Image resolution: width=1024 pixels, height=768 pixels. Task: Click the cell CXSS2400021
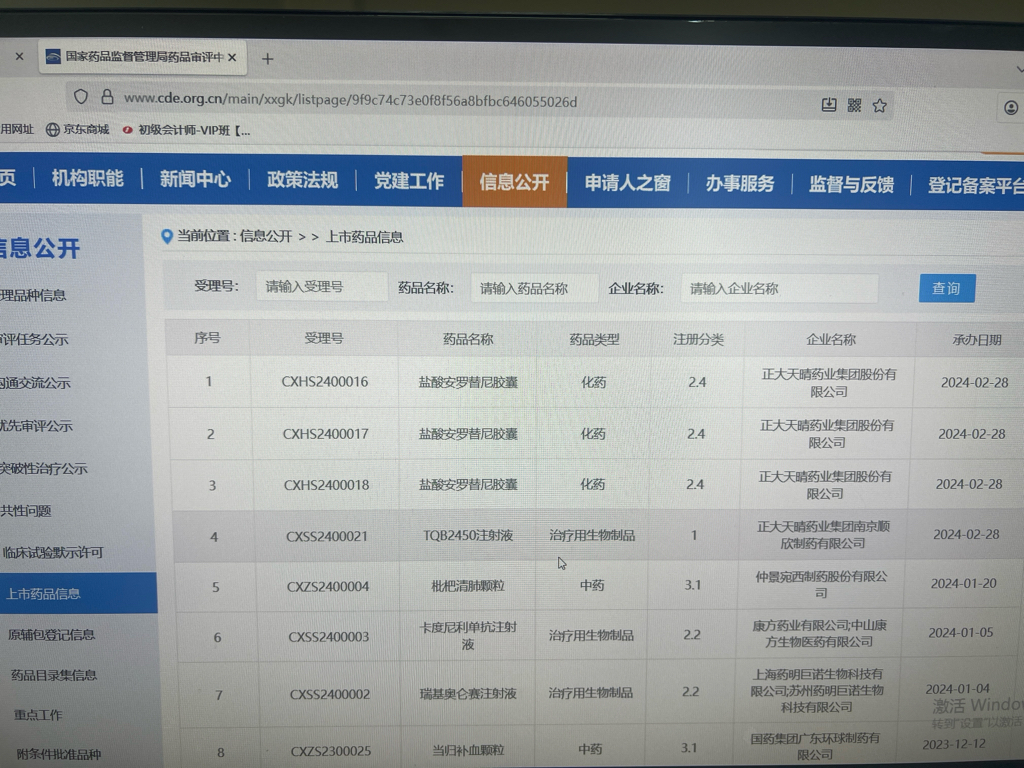(327, 536)
